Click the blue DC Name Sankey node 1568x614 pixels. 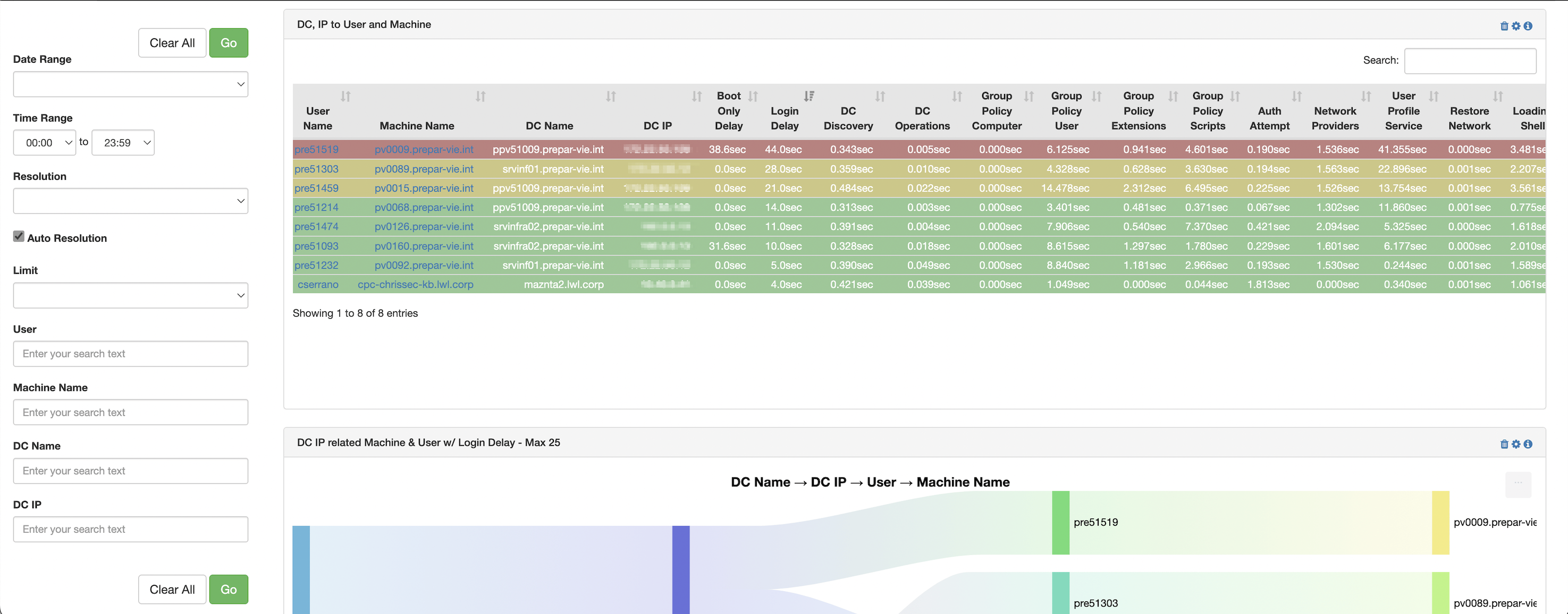pyautogui.click(x=301, y=569)
